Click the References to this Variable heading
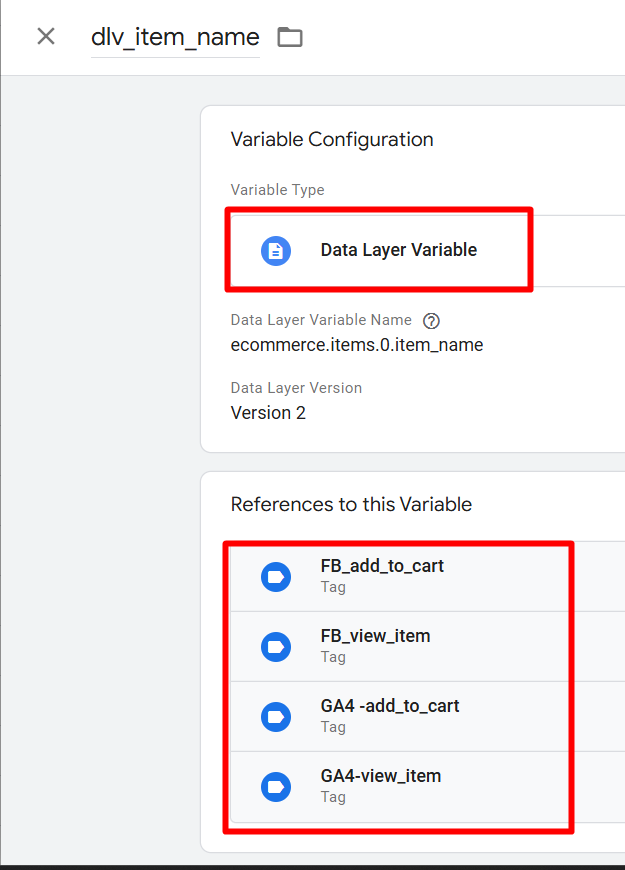 click(x=351, y=504)
